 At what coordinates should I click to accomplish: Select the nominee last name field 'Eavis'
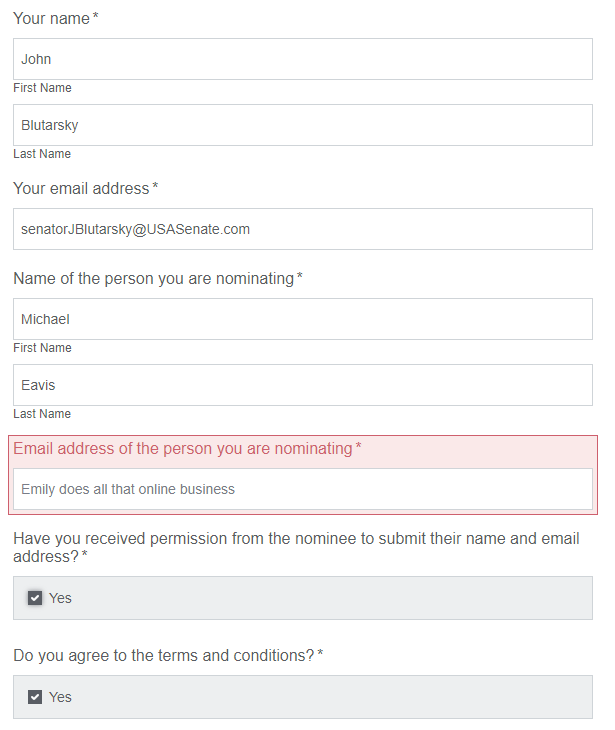click(303, 385)
